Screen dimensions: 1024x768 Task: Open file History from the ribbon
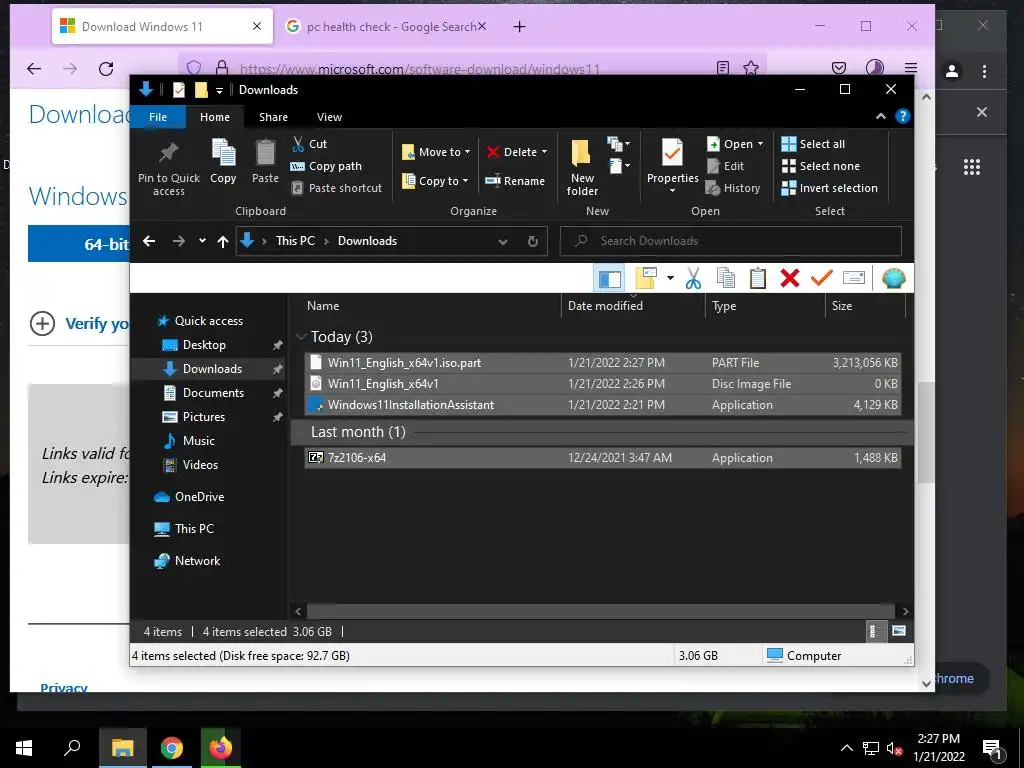pyautogui.click(x=733, y=188)
